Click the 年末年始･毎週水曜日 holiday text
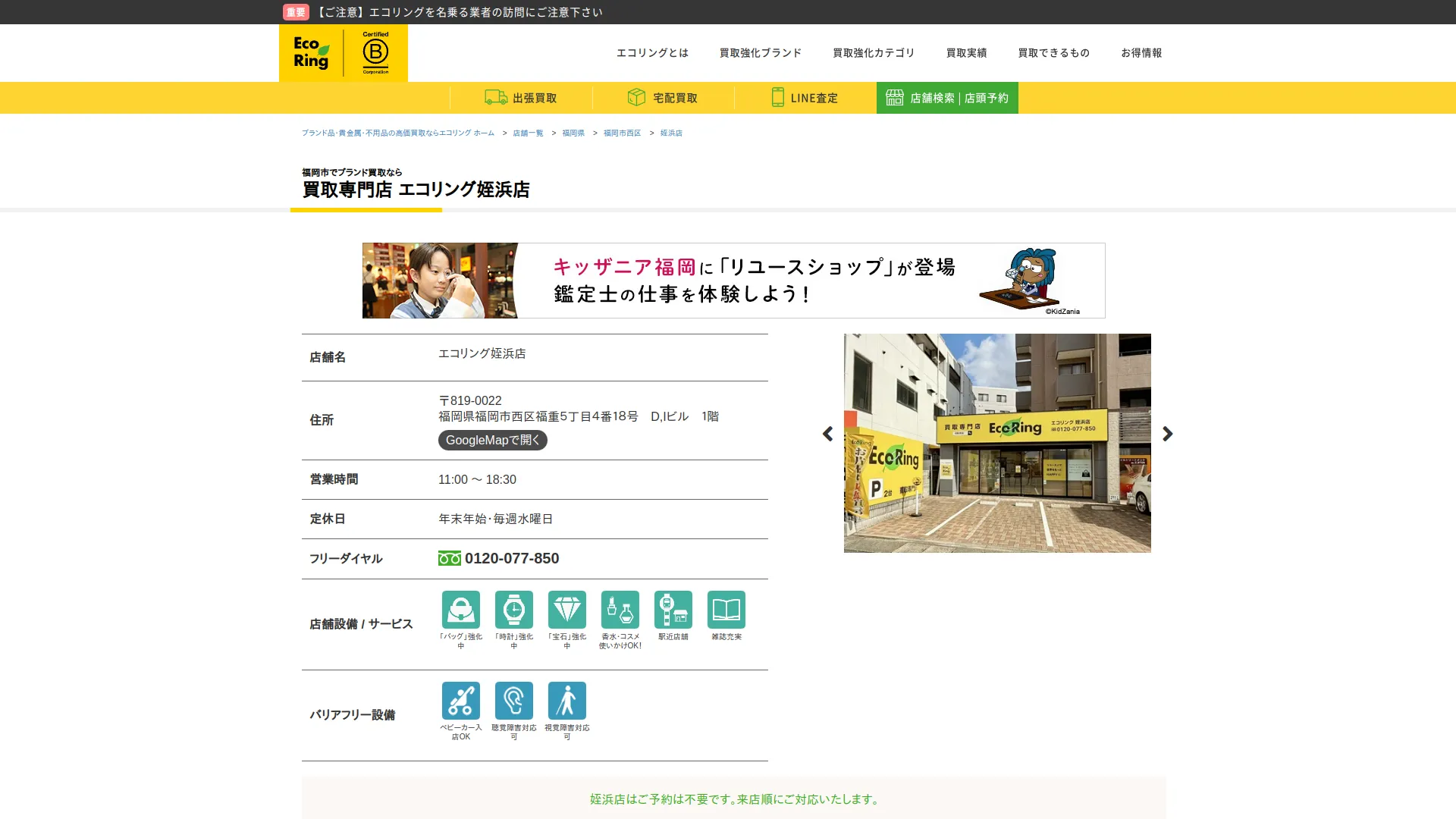Viewport: 1456px width, 819px height. tap(495, 519)
